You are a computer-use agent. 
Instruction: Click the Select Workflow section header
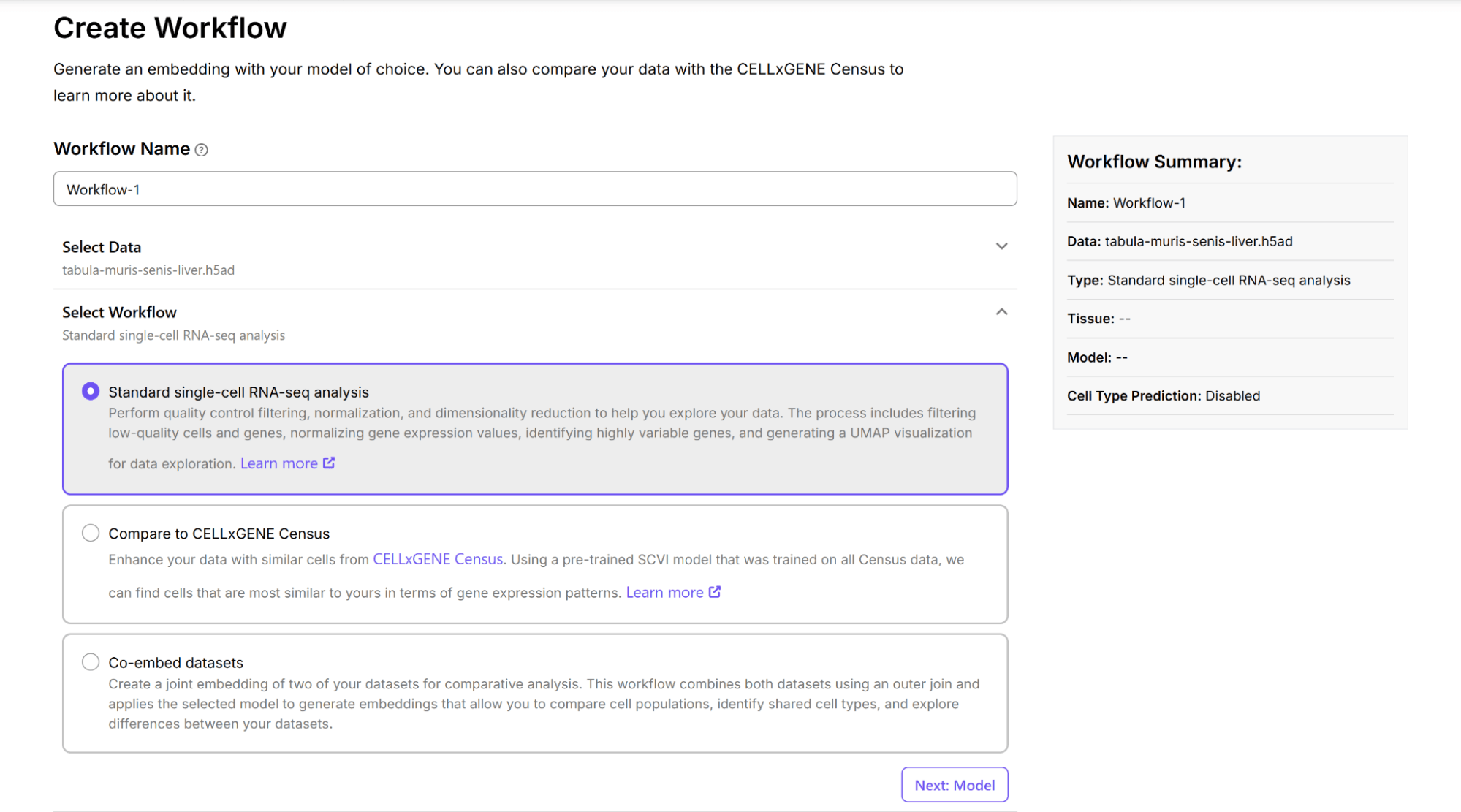point(119,312)
